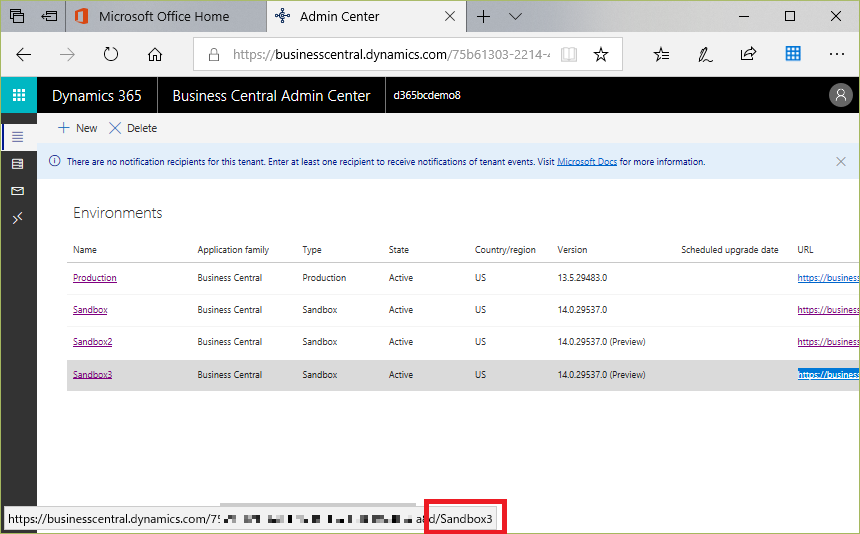860x534 pixels.
Task: Open the Dynamics 365 app launcher waffle
Action: click(x=19, y=95)
